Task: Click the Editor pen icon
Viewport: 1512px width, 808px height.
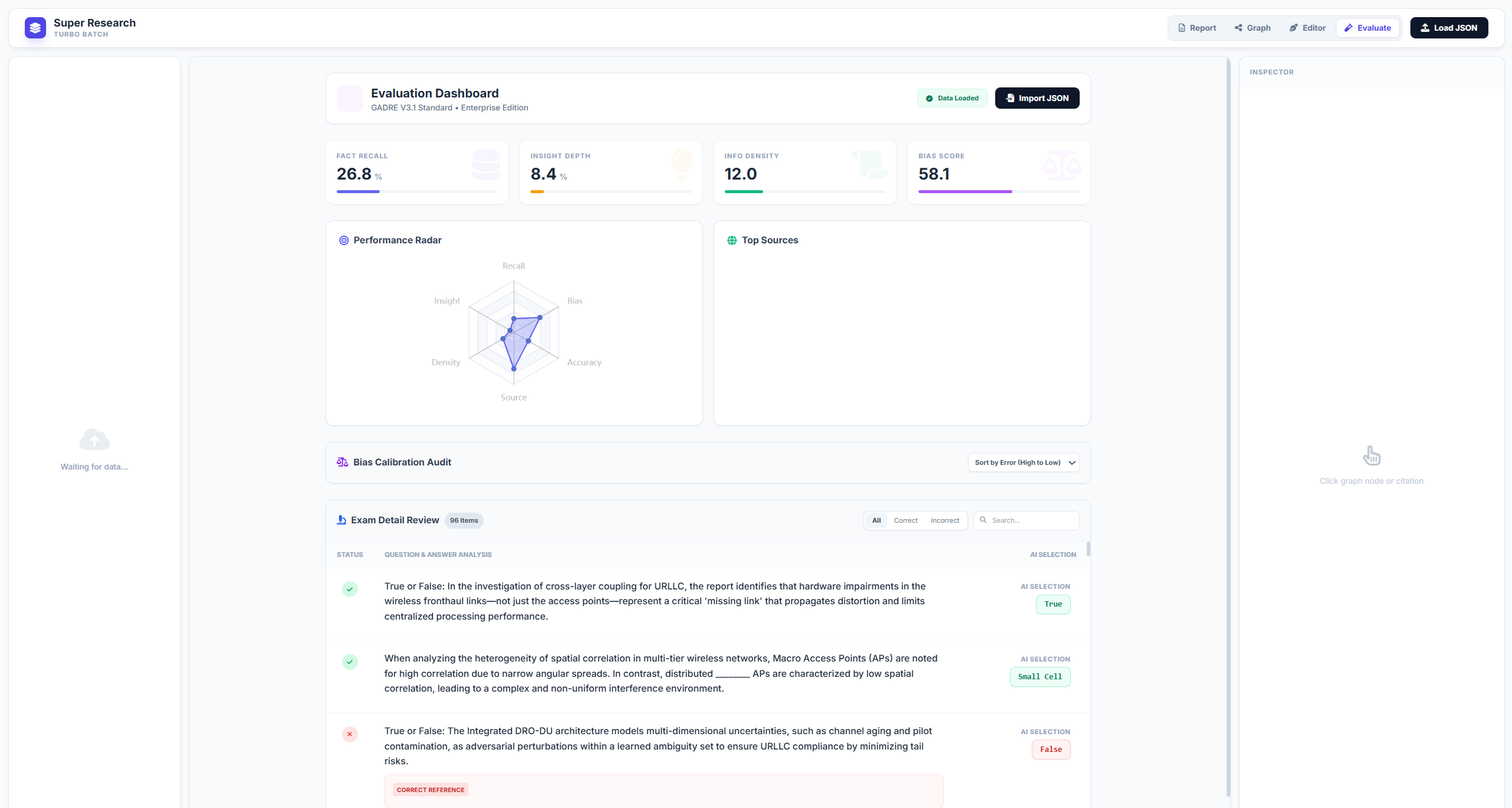Action: (x=1293, y=27)
